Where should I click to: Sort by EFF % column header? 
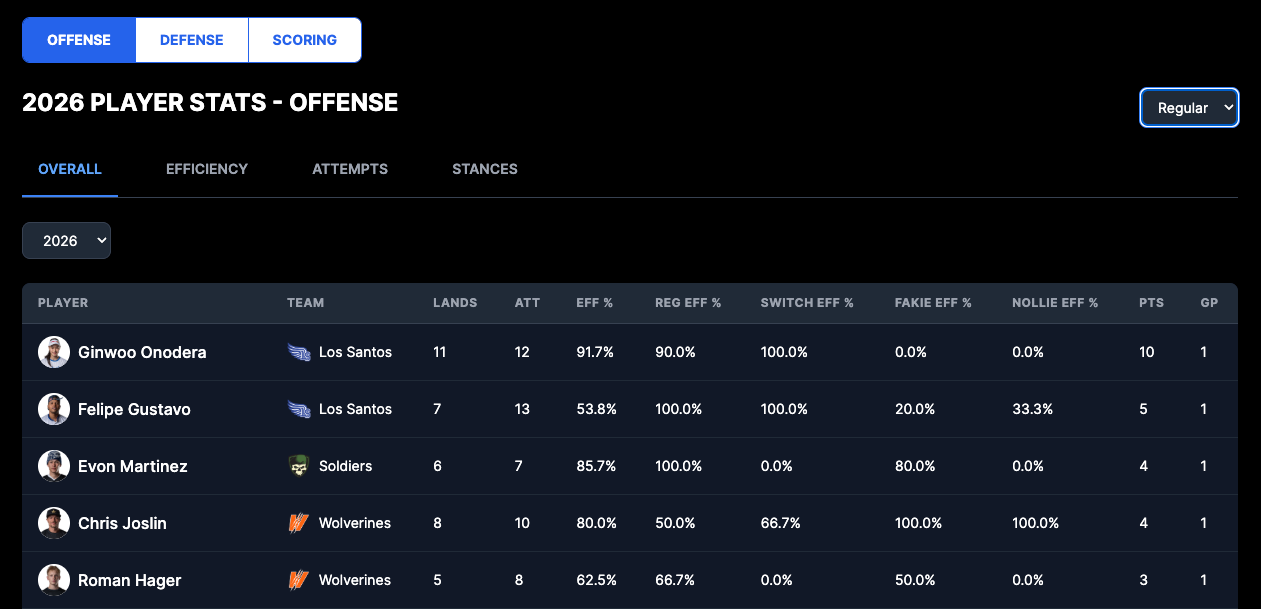(x=596, y=303)
